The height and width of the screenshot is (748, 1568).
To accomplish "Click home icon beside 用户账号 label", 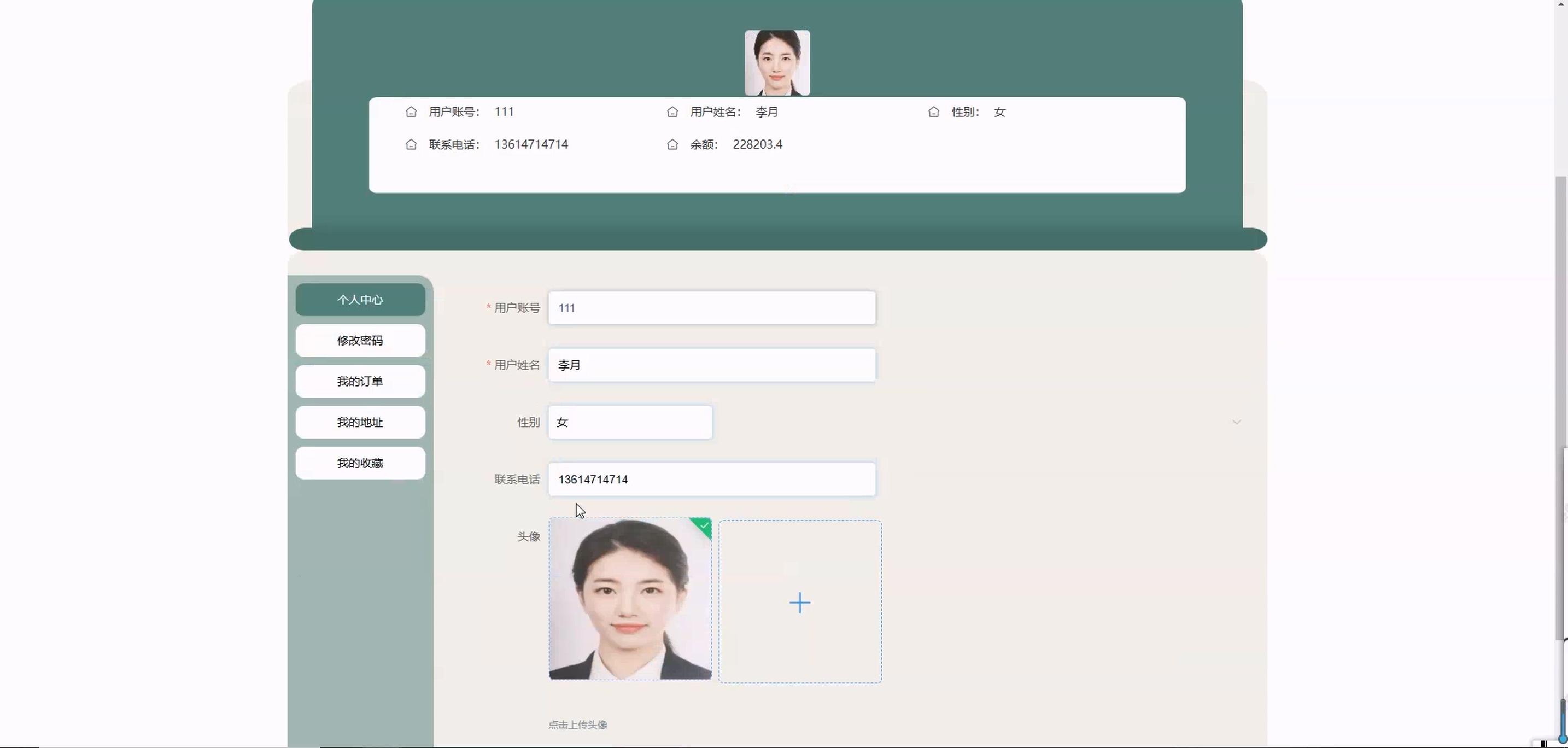I will point(411,112).
